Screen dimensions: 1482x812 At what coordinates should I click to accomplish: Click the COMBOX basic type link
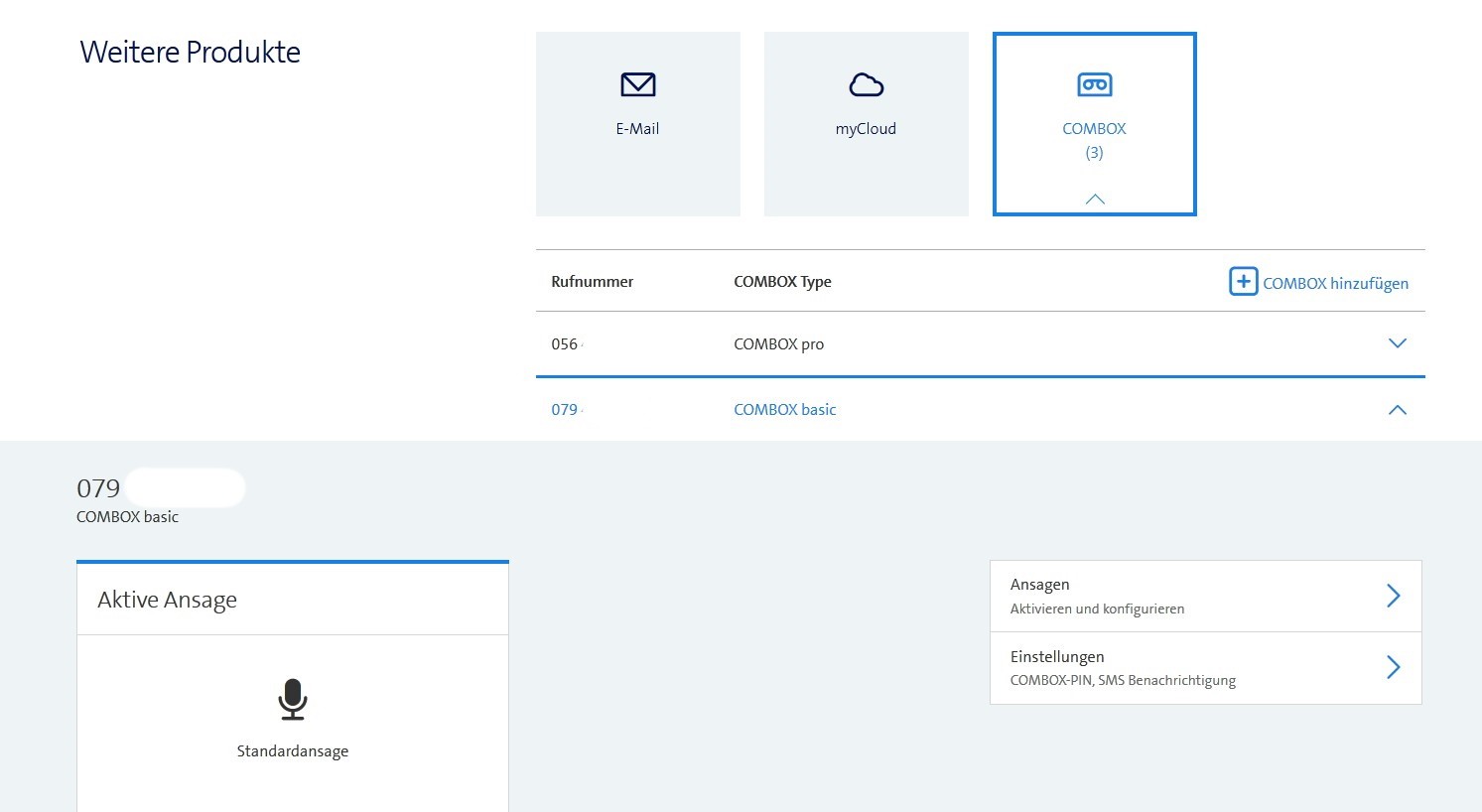[784, 410]
